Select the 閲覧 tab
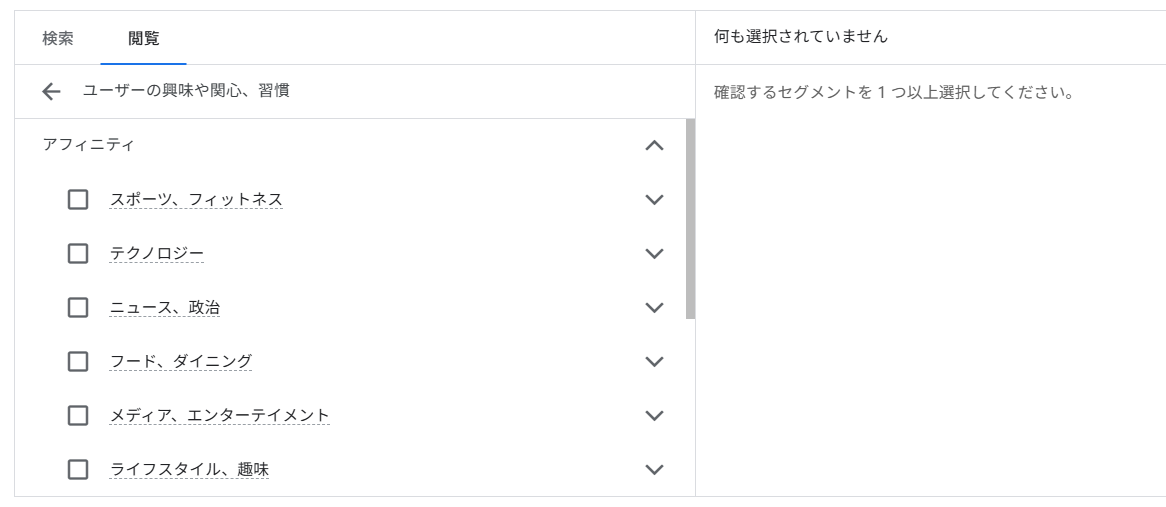 (x=143, y=38)
